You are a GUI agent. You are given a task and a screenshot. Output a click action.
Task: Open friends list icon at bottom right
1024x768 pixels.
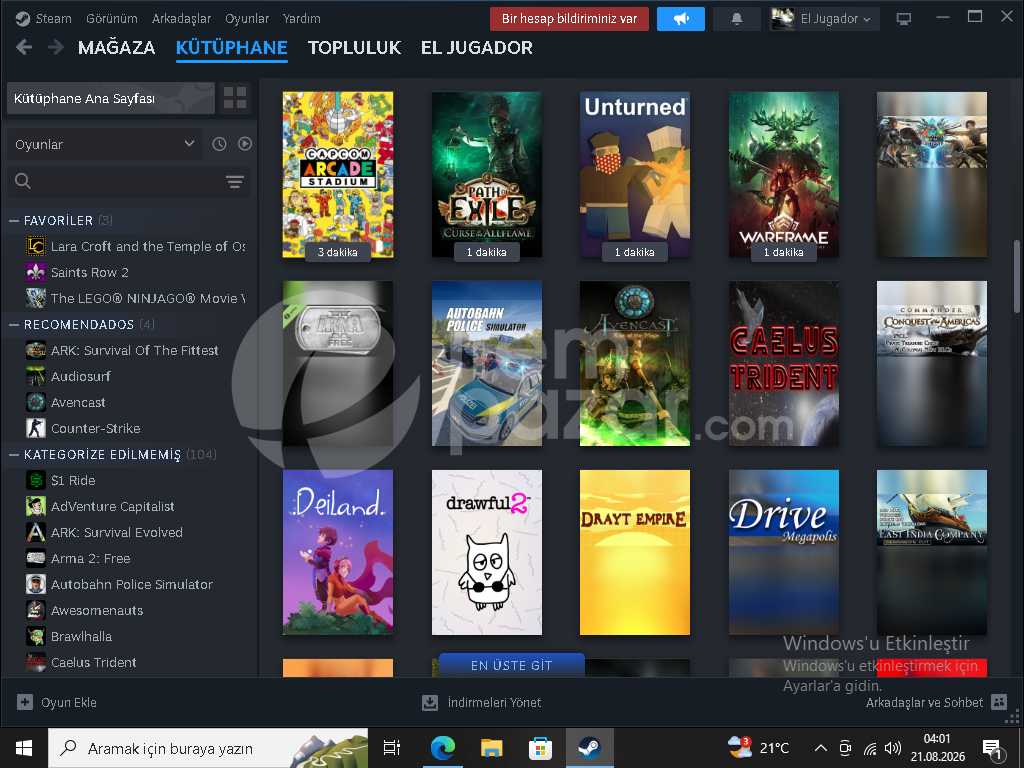click(x=999, y=702)
